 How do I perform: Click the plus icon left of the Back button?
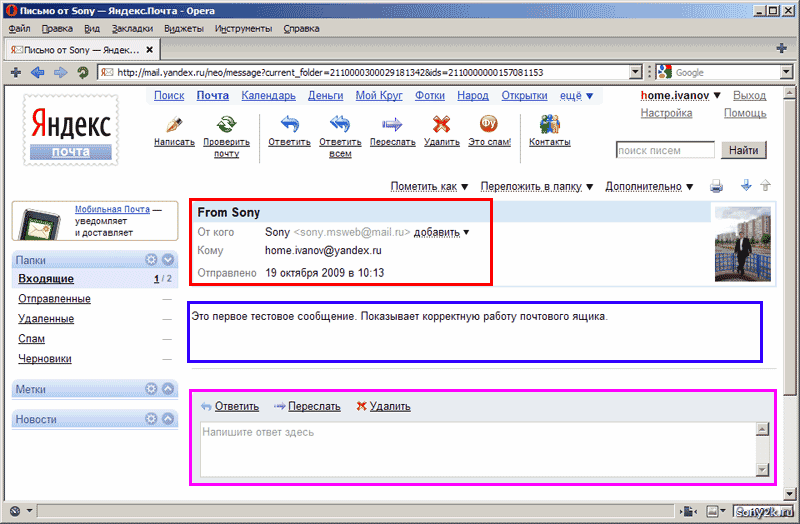point(16,72)
